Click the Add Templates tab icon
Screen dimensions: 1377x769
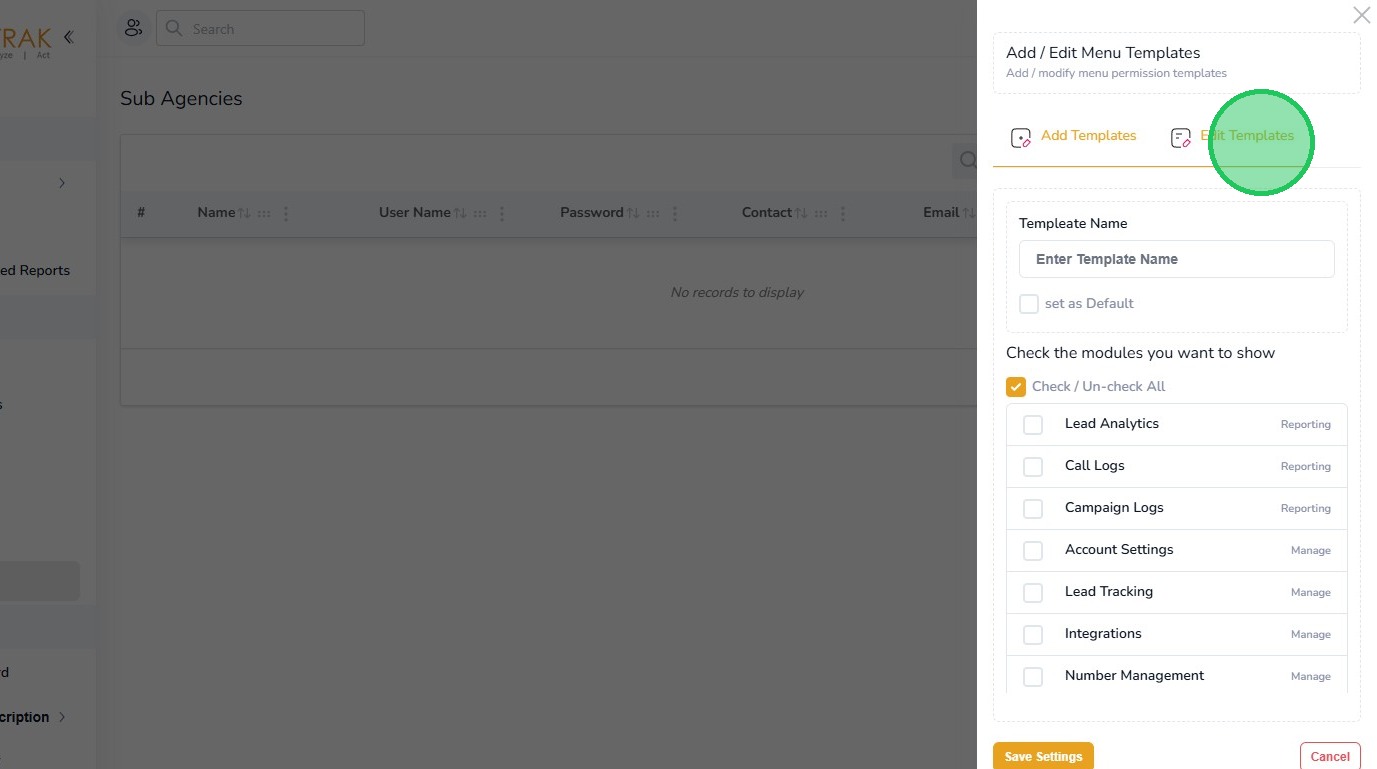1020,138
